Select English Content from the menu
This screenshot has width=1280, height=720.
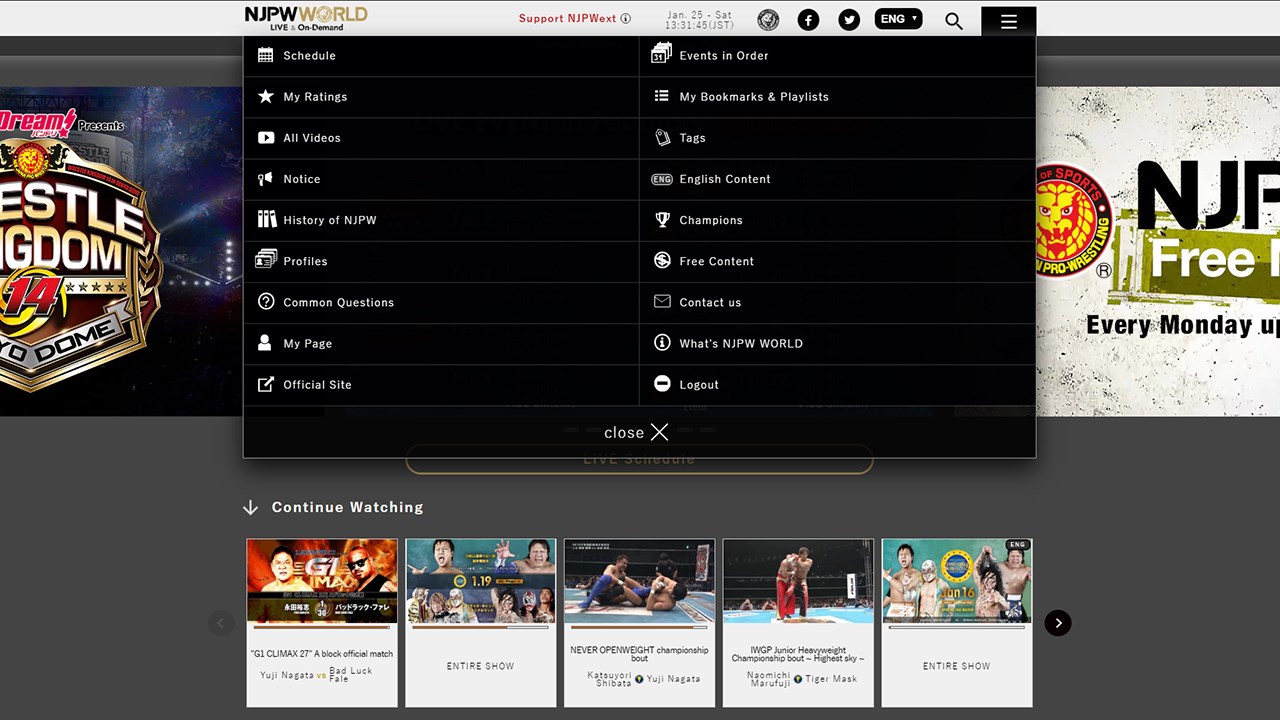click(837, 179)
